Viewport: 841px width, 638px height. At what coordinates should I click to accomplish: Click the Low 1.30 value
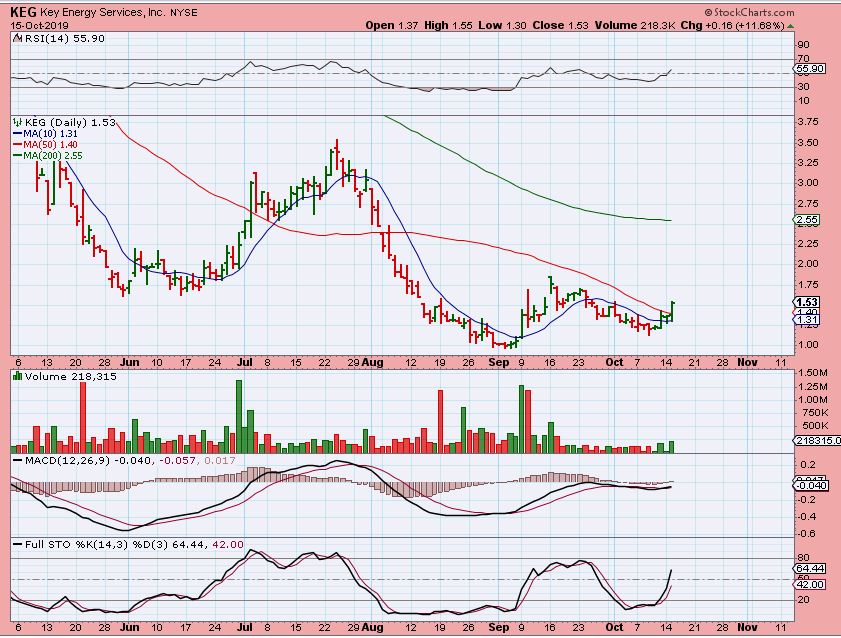pos(502,25)
